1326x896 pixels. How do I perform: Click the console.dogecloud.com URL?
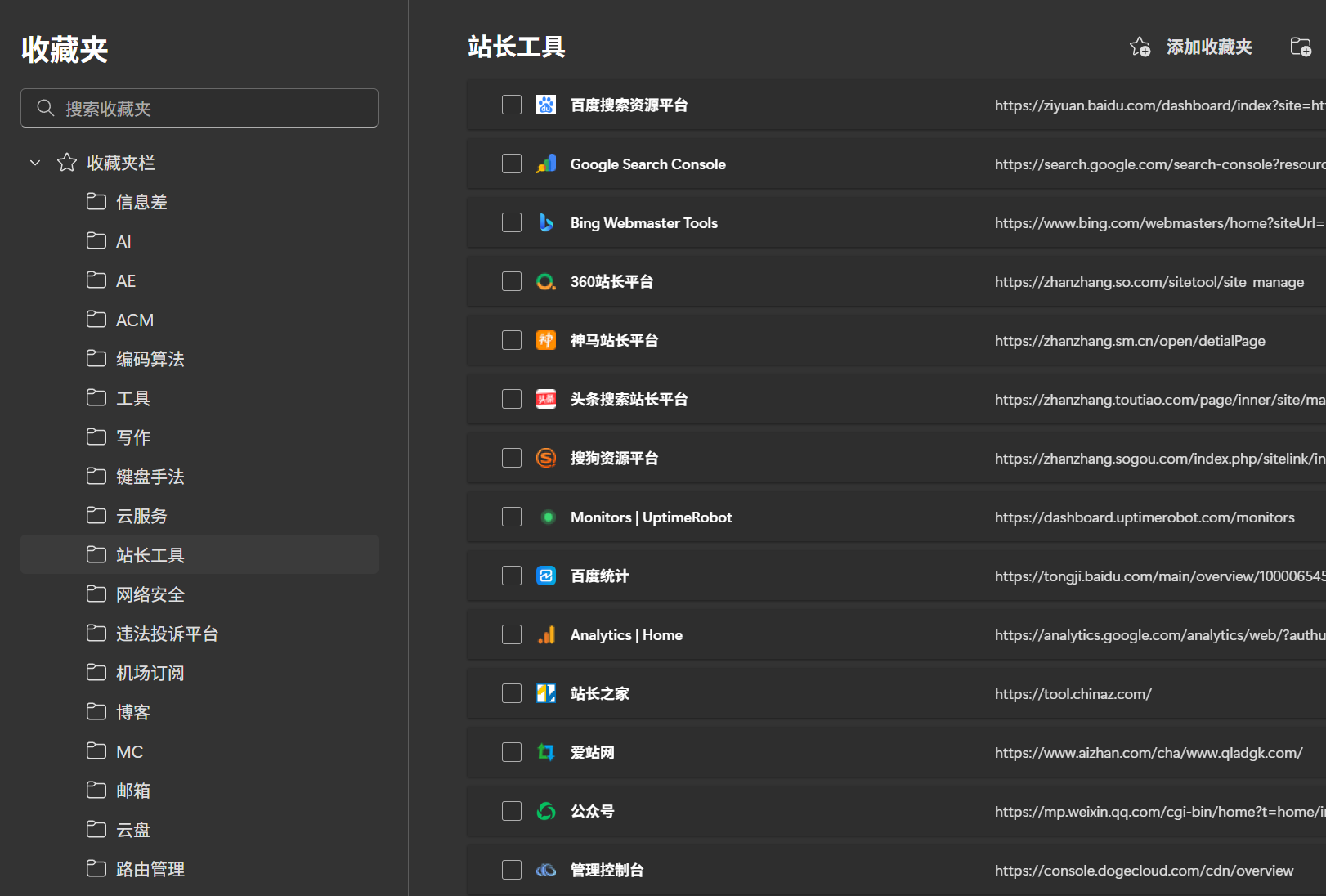1144,871
